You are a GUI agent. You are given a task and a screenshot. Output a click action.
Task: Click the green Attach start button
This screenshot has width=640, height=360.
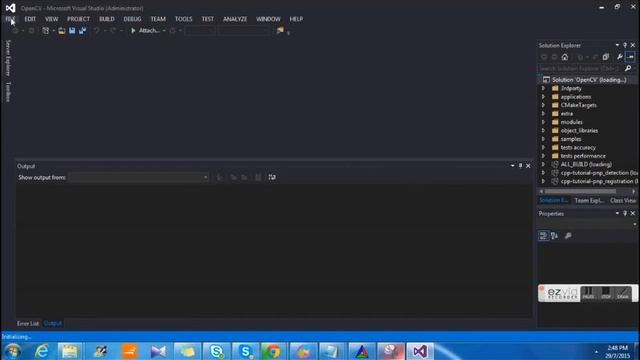click(x=144, y=31)
